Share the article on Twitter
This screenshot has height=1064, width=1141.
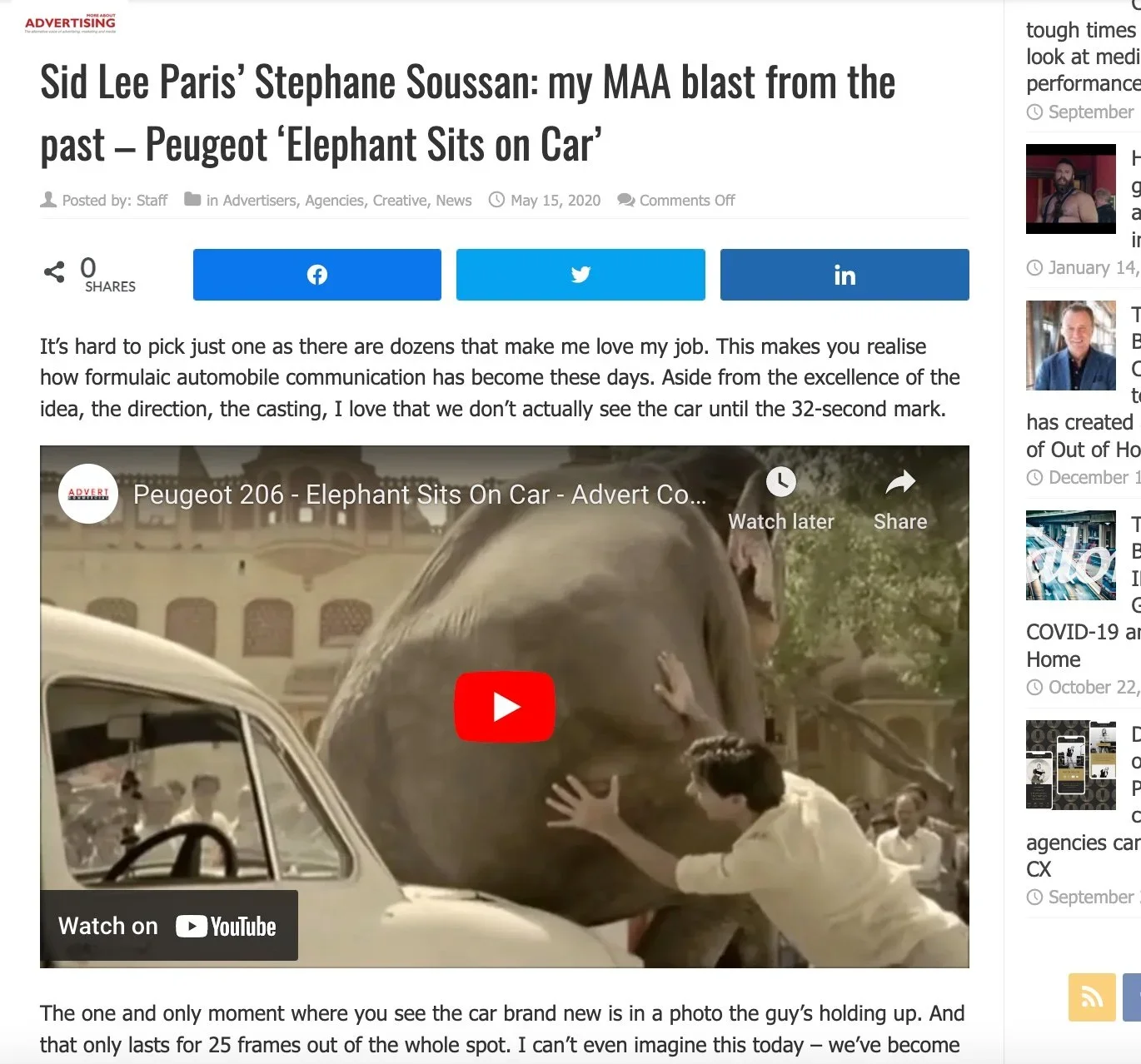coord(580,275)
